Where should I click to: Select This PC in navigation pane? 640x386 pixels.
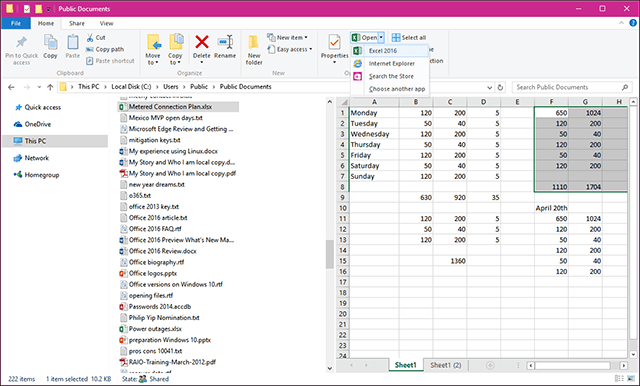55,141
